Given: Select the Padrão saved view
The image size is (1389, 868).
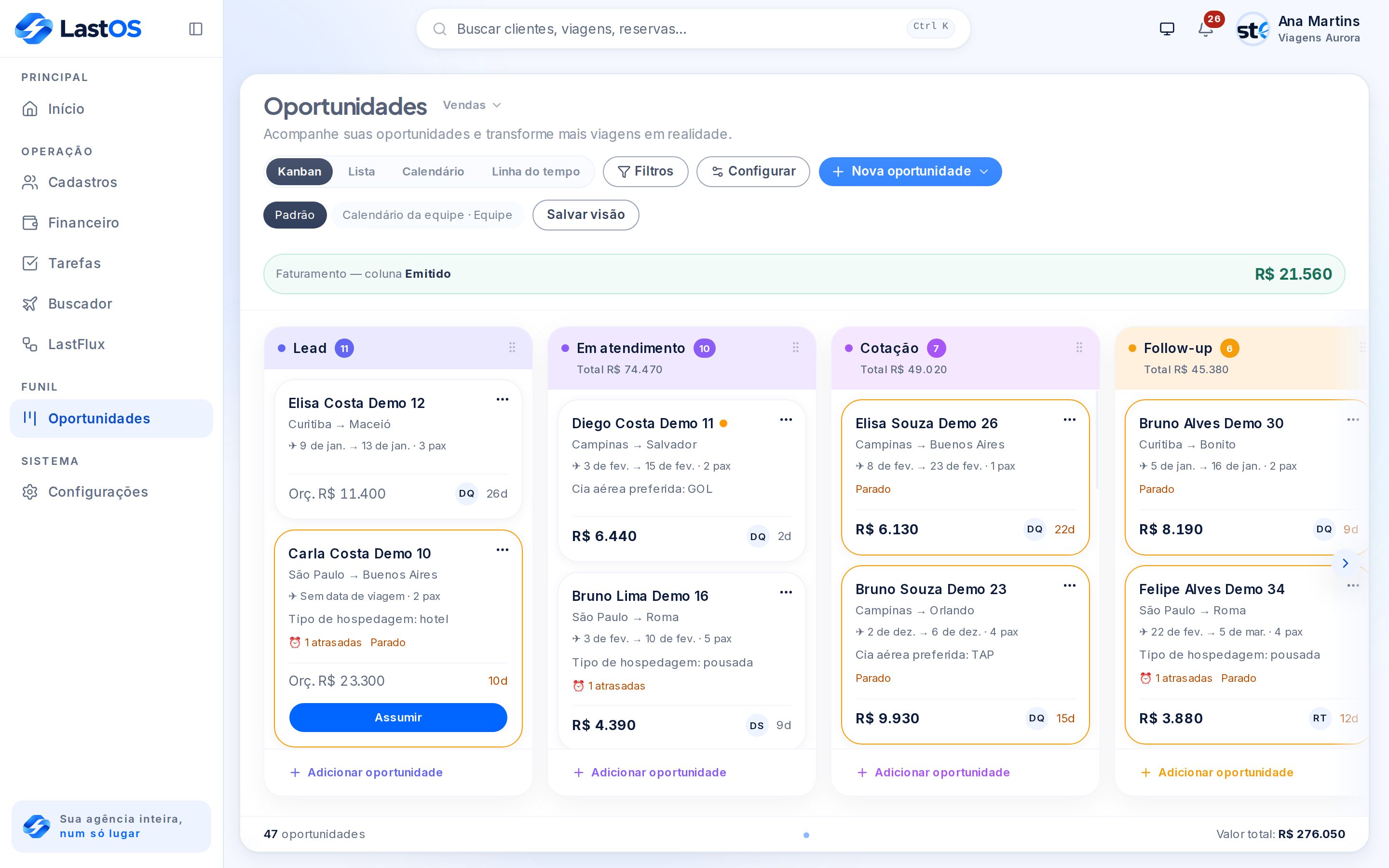Looking at the screenshot, I should [295, 215].
